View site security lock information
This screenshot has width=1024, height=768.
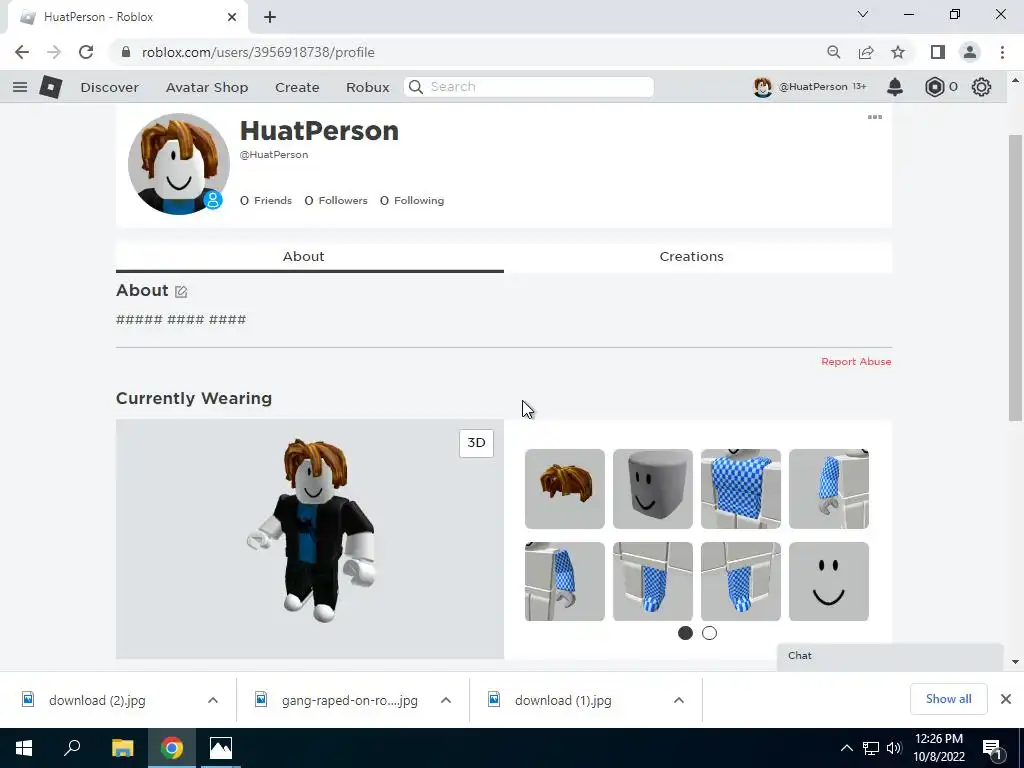coord(126,52)
